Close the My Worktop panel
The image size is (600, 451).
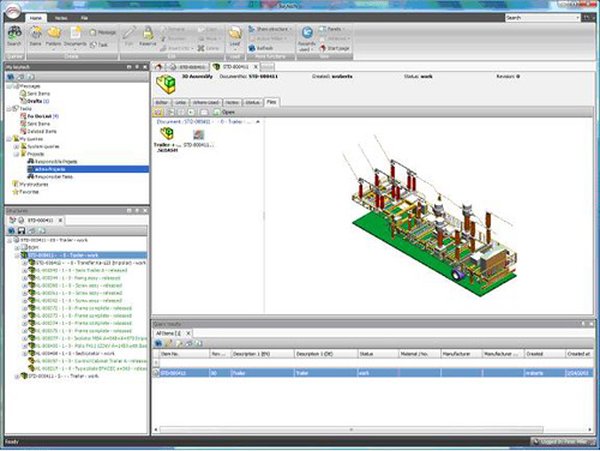[x=145, y=67]
